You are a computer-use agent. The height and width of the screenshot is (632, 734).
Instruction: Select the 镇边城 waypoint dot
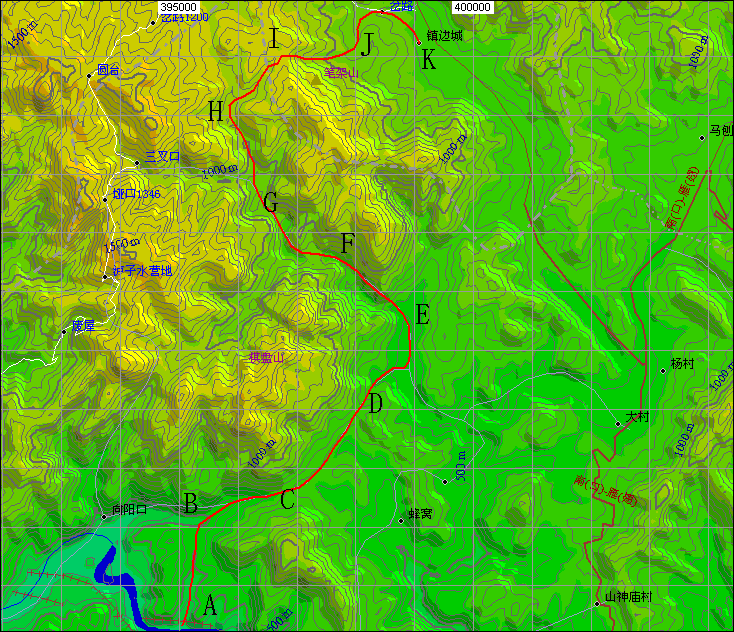click(418, 42)
